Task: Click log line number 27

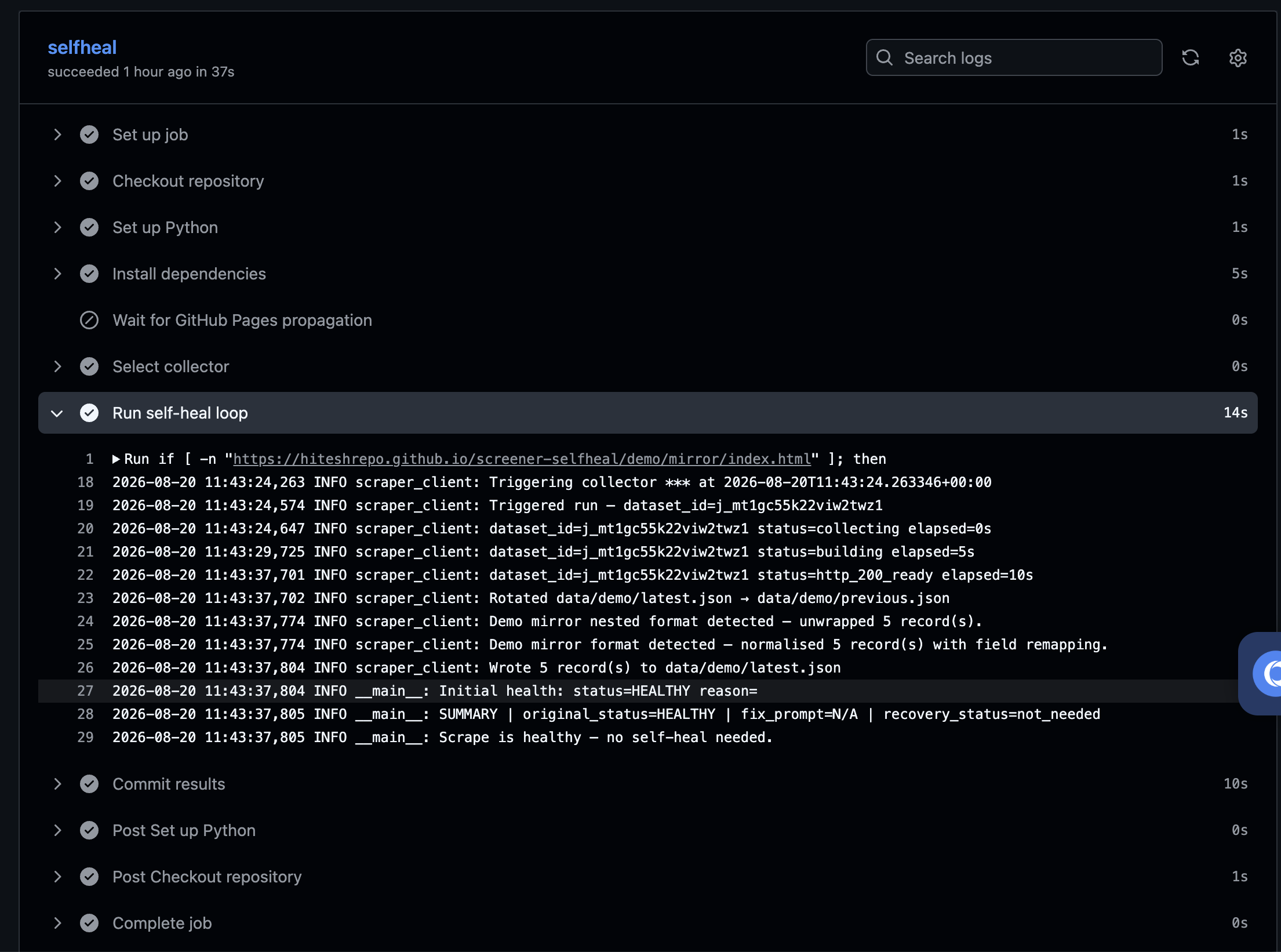Action: click(85, 691)
